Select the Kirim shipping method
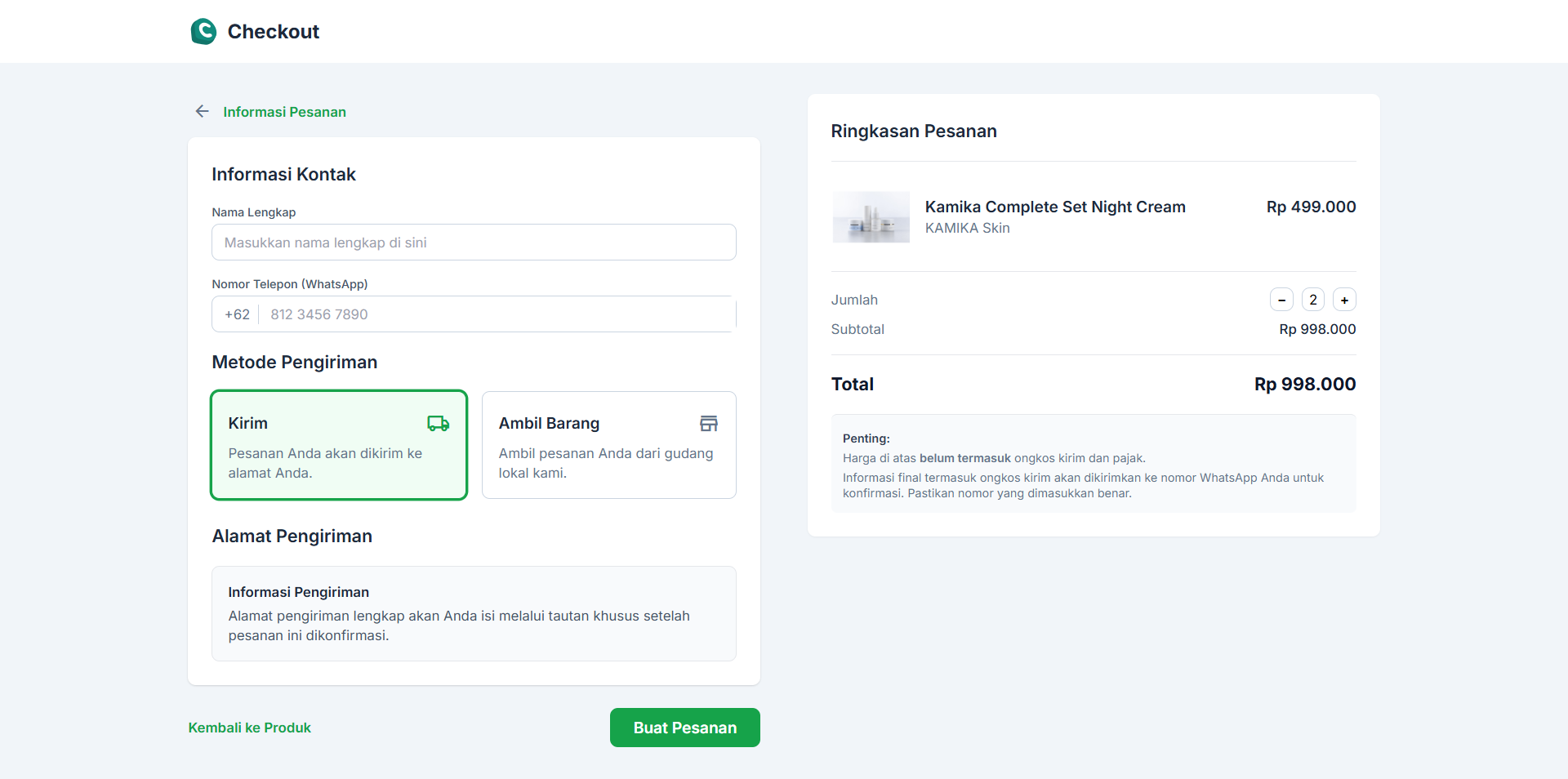Viewport: 1568px width, 779px height. (338, 445)
